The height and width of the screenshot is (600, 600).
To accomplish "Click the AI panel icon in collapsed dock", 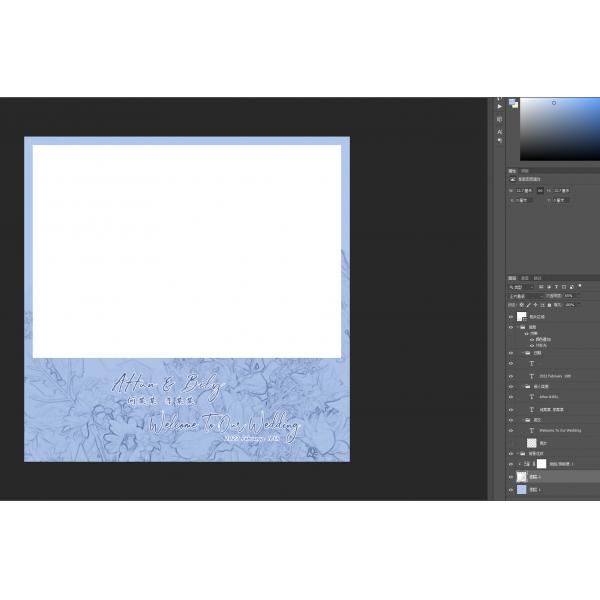I will point(499,131).
